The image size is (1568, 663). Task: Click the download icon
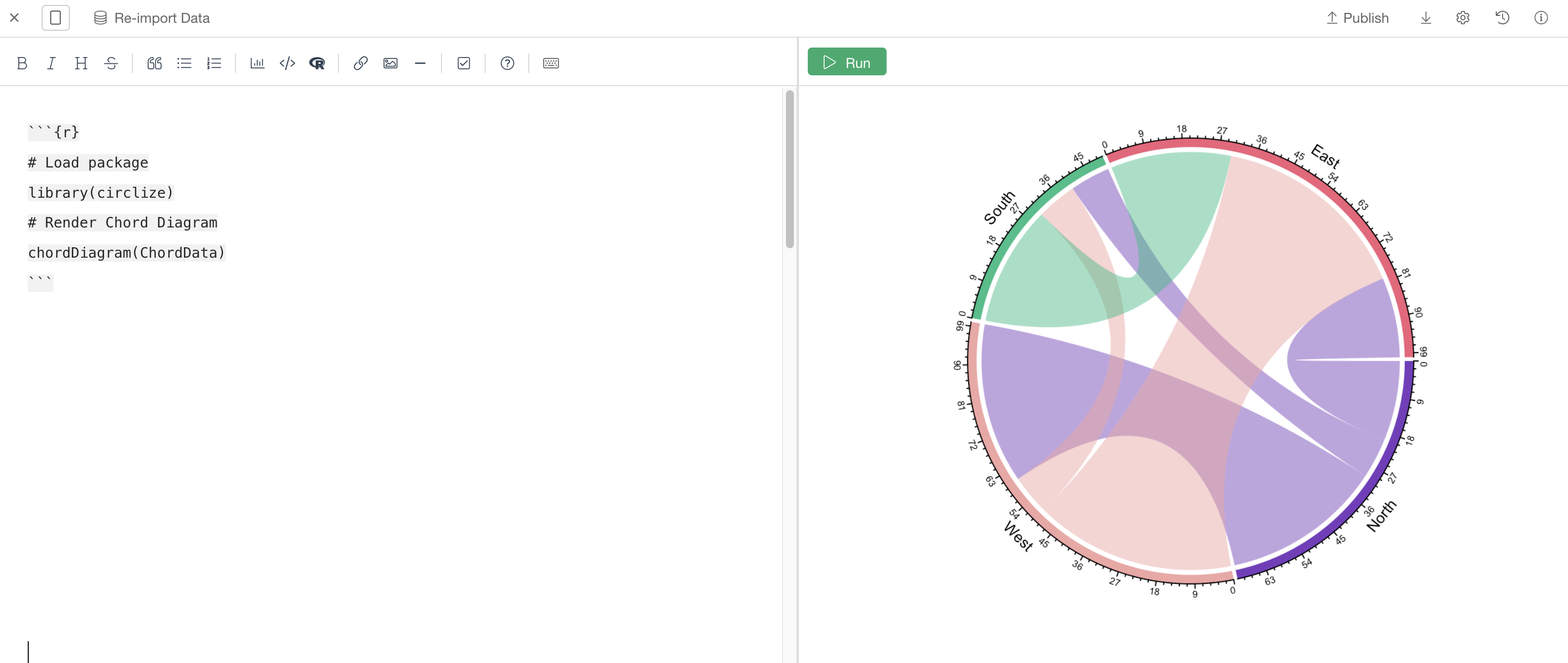pyautogui.click(x=1426, y=18)
